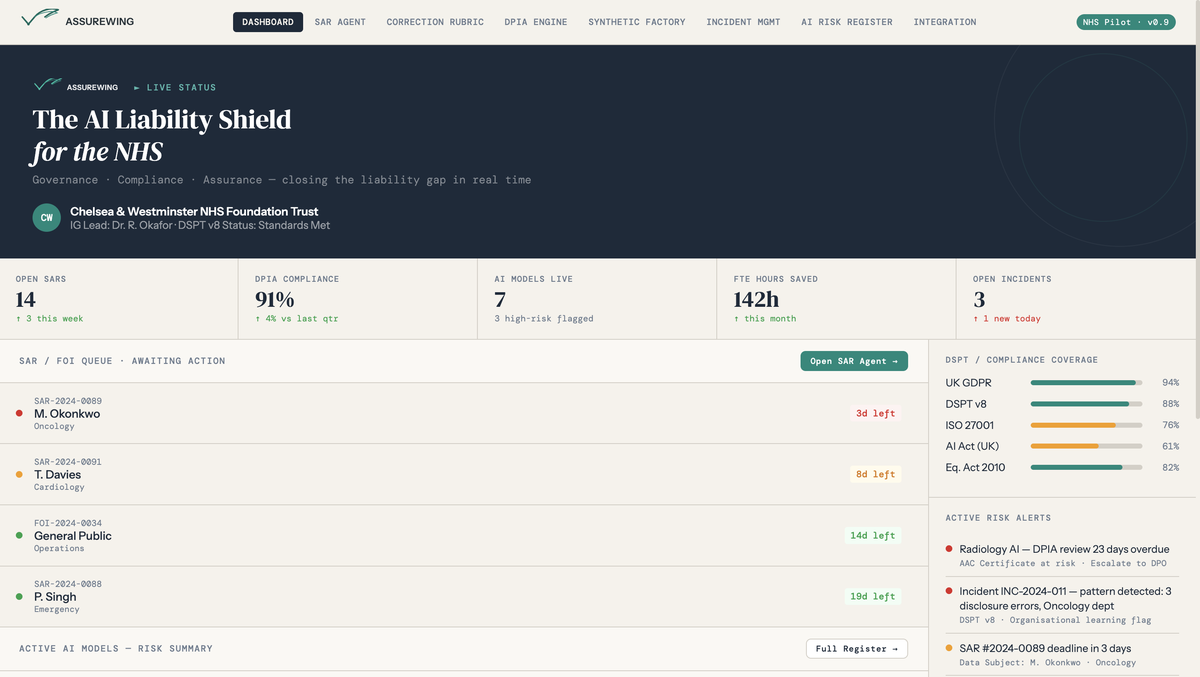Click the Open SAR Agent button
This screenshot has width=1200, height=677.
854,361
